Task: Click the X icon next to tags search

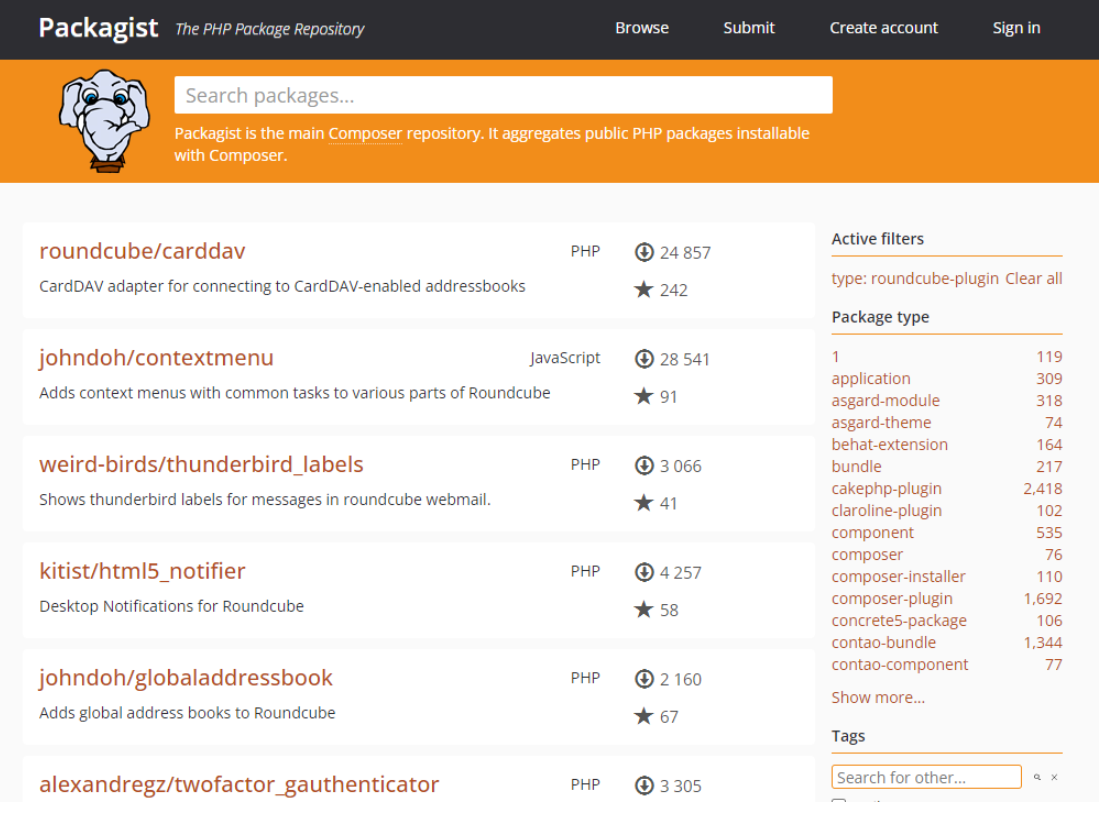Action: click(x=1054, y=777)
